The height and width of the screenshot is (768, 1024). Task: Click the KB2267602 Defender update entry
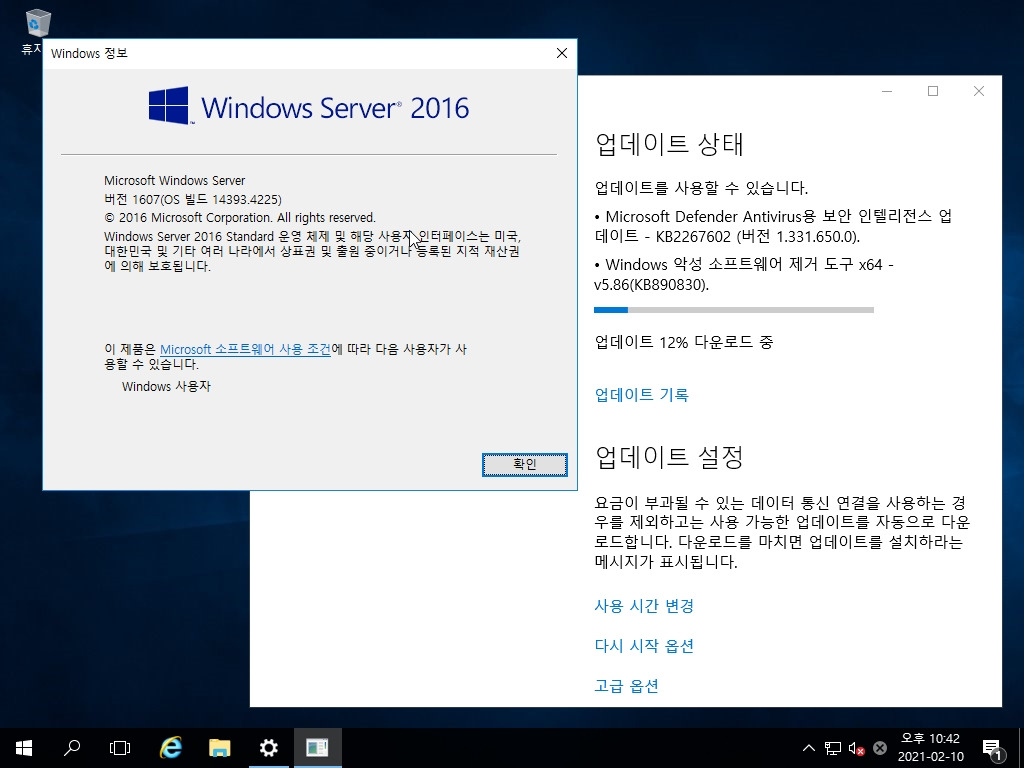[773, 227]
